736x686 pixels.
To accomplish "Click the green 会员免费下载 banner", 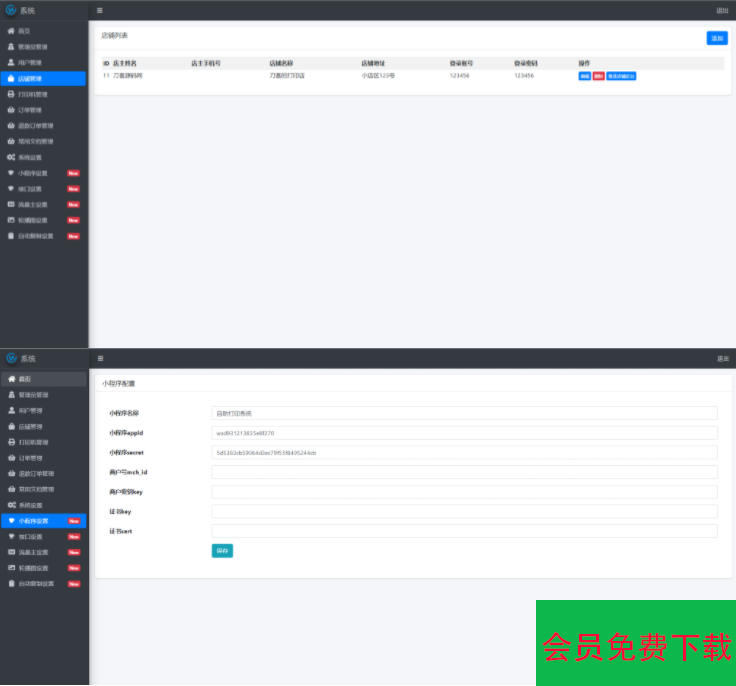I will (x=636, y=643).
